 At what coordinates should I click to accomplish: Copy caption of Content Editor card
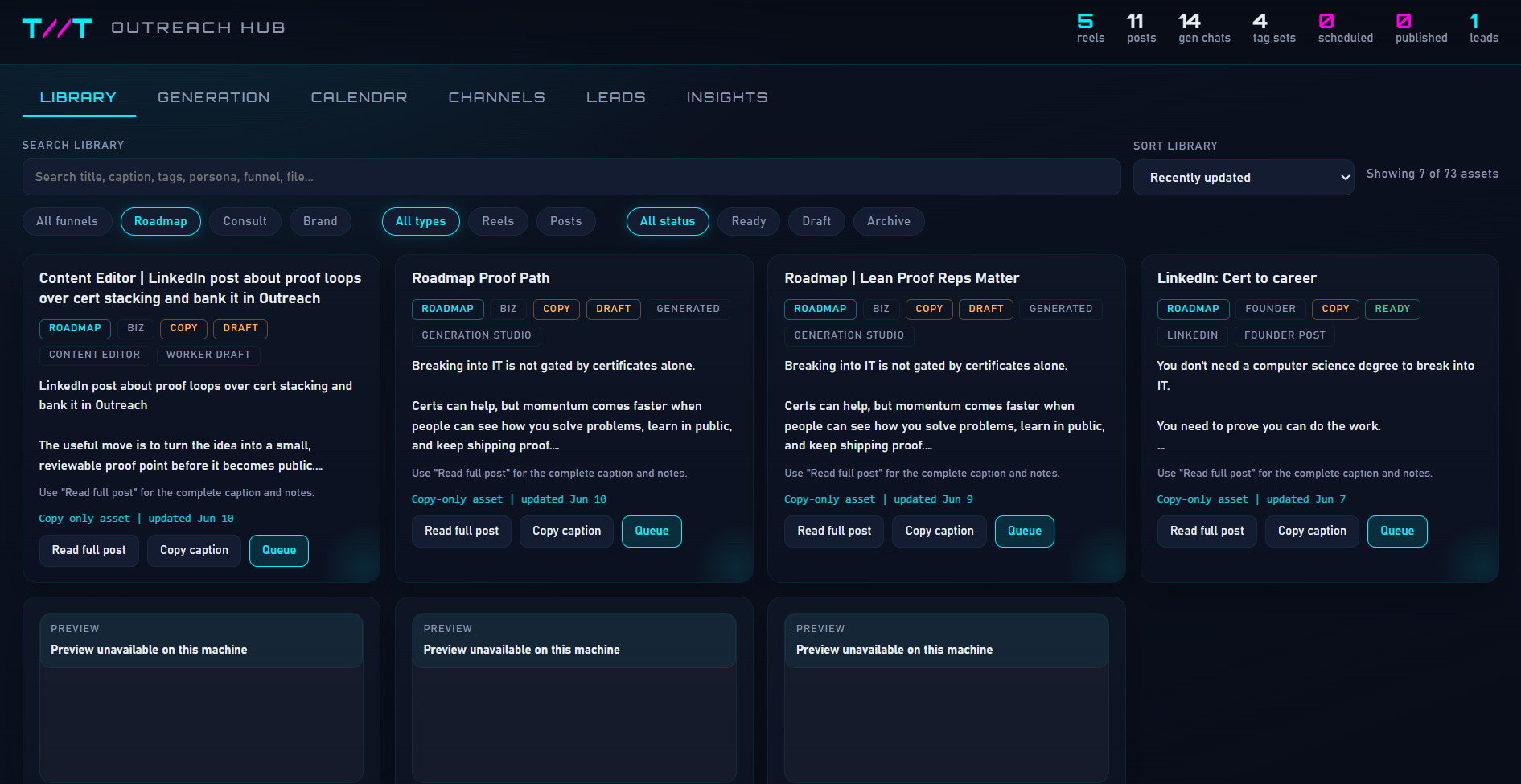(x=194, y=551)
